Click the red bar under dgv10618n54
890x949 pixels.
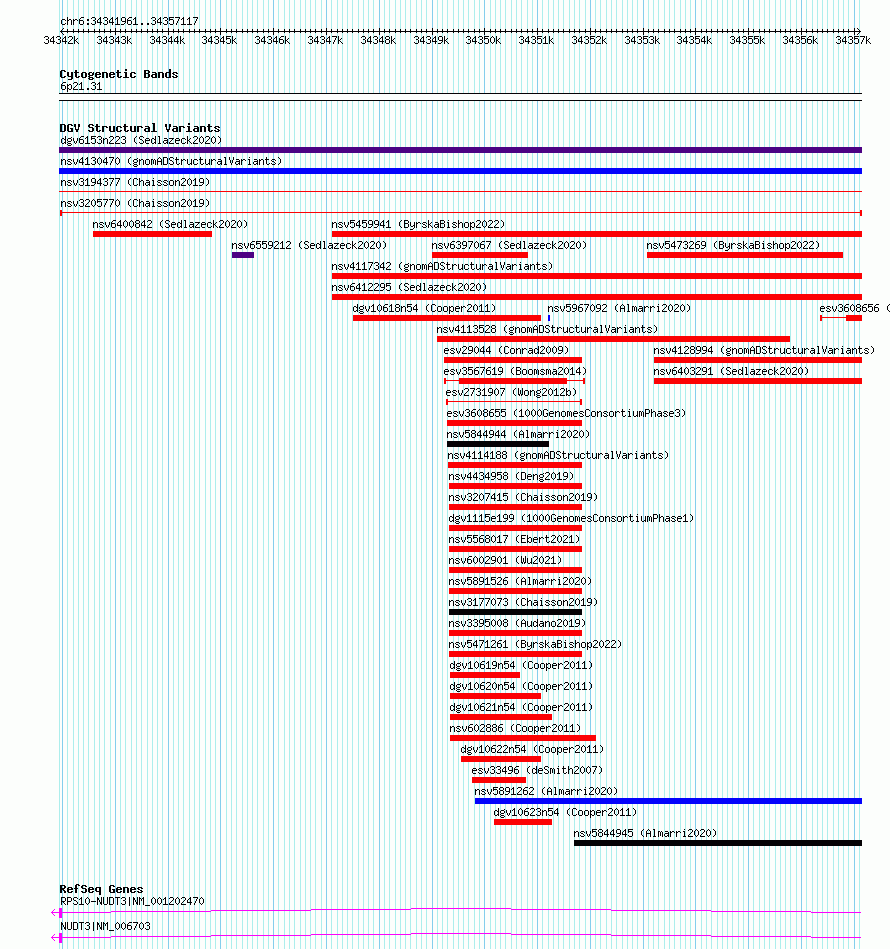tap(447, 318)
